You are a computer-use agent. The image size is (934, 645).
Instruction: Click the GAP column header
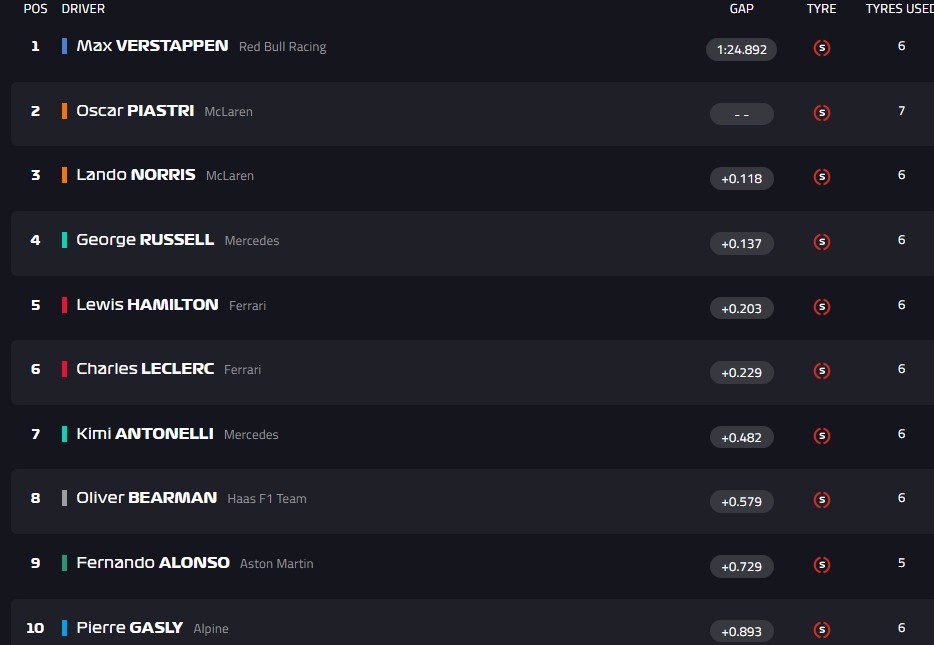[741, 9]
